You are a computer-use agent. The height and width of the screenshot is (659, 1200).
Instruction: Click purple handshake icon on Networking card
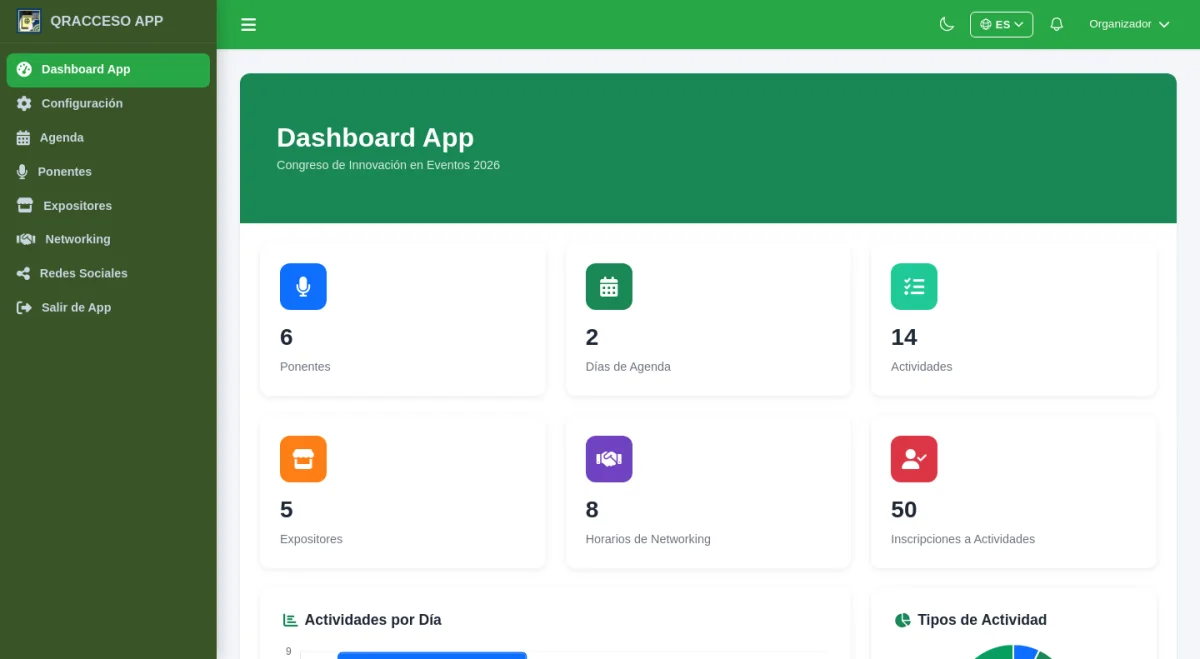coord(609,459)
